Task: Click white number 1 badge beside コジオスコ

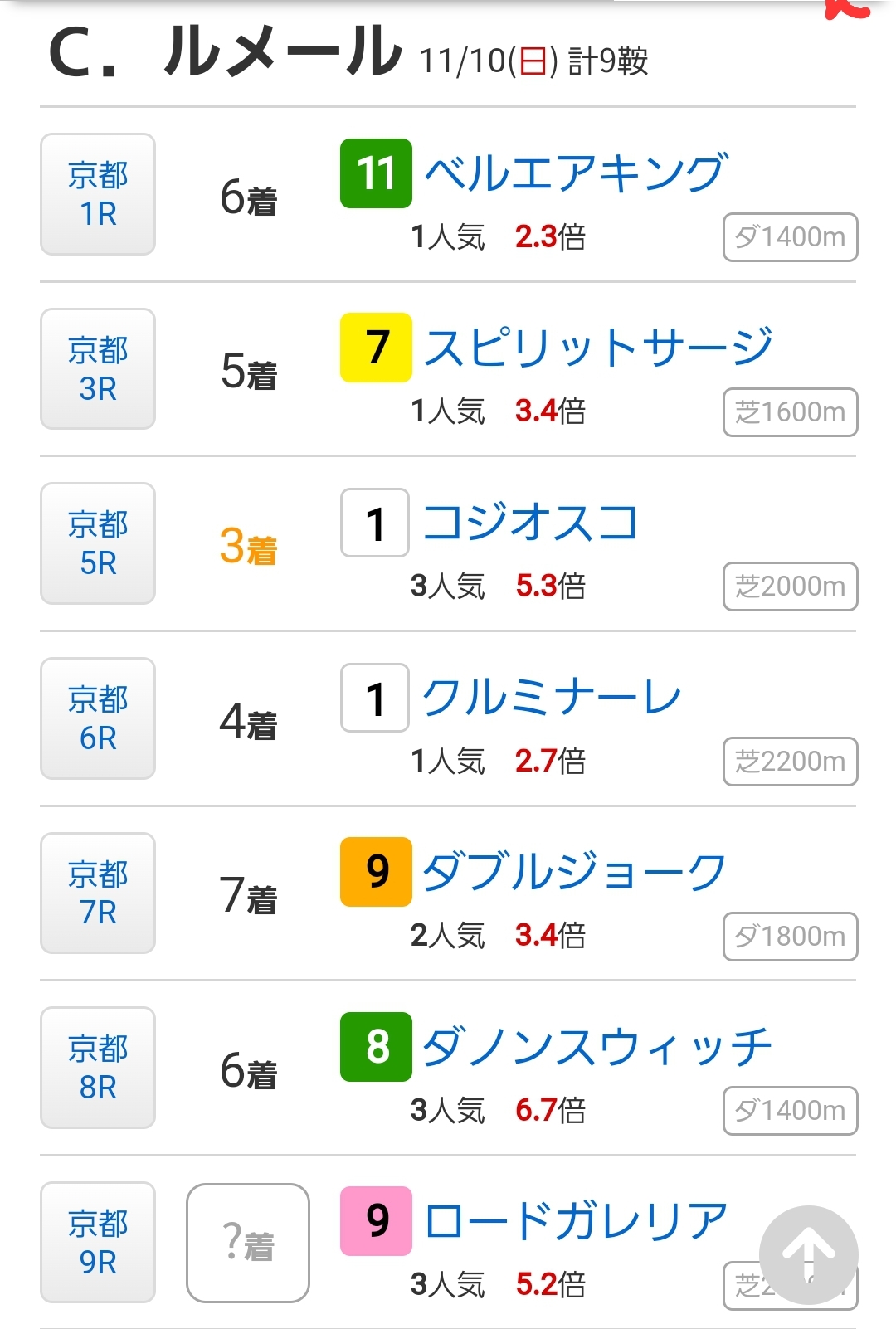Action: tap(375, 523)
